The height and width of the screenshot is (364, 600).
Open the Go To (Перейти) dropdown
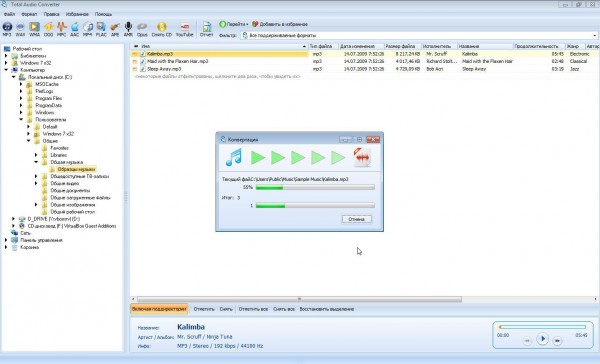tap(234, 24)
